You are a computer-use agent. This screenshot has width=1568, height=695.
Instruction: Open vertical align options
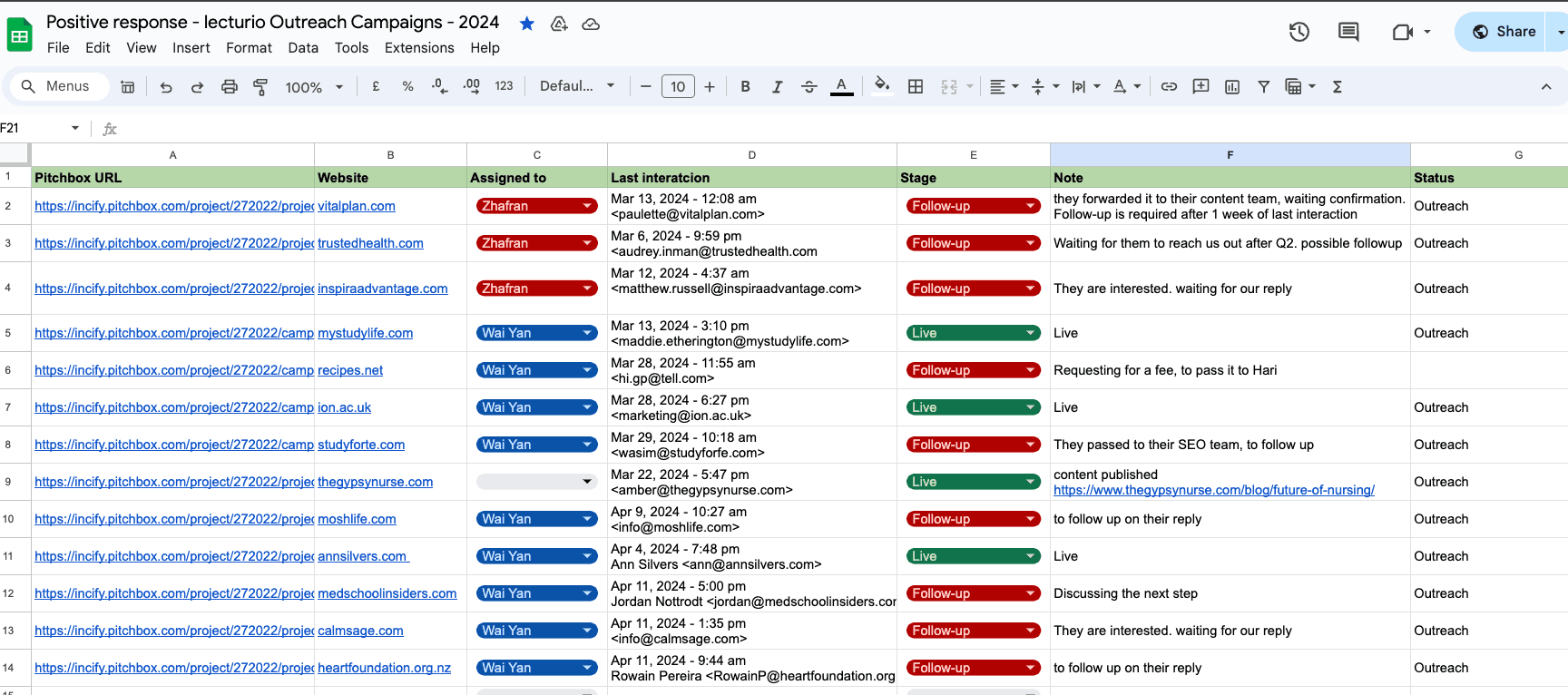pyautogui.click(x=1045, y=86)
